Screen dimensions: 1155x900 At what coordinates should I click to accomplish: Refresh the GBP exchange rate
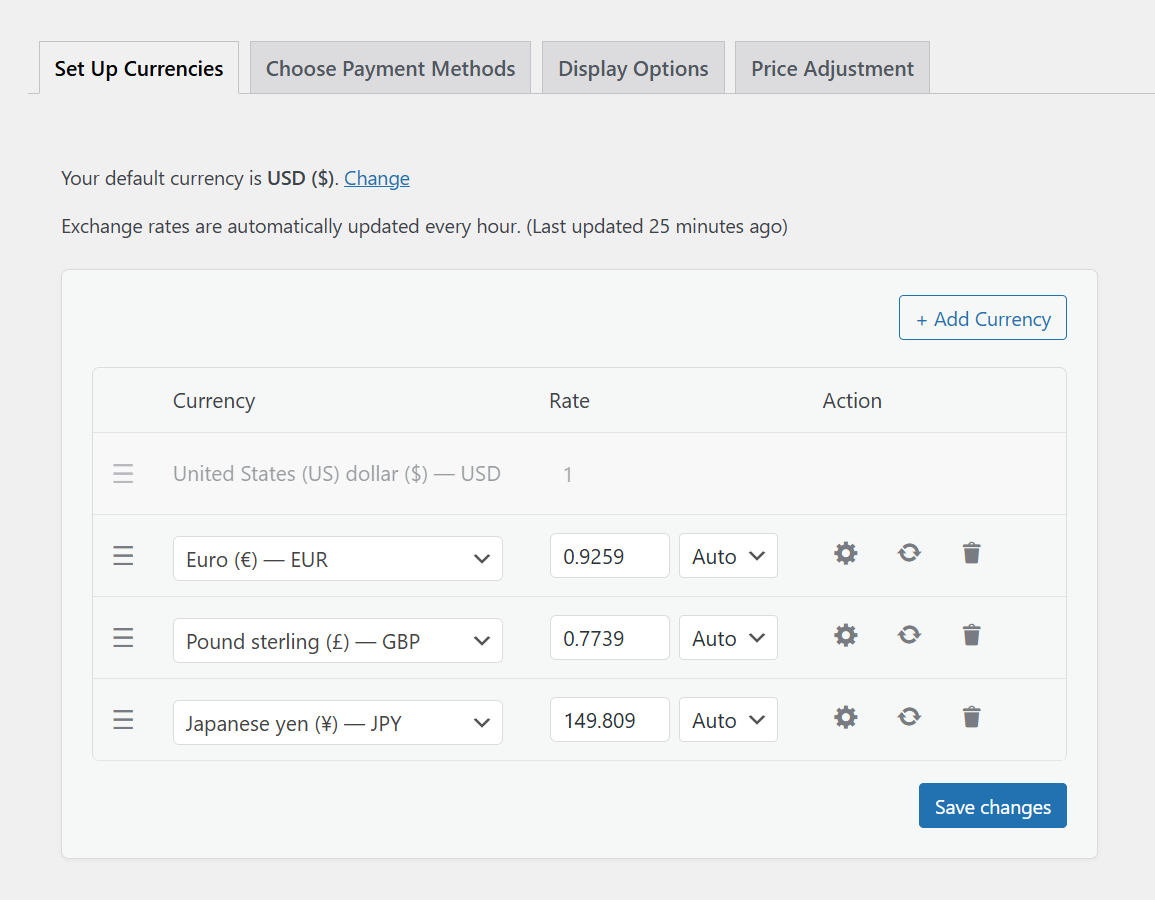point(909,635)
